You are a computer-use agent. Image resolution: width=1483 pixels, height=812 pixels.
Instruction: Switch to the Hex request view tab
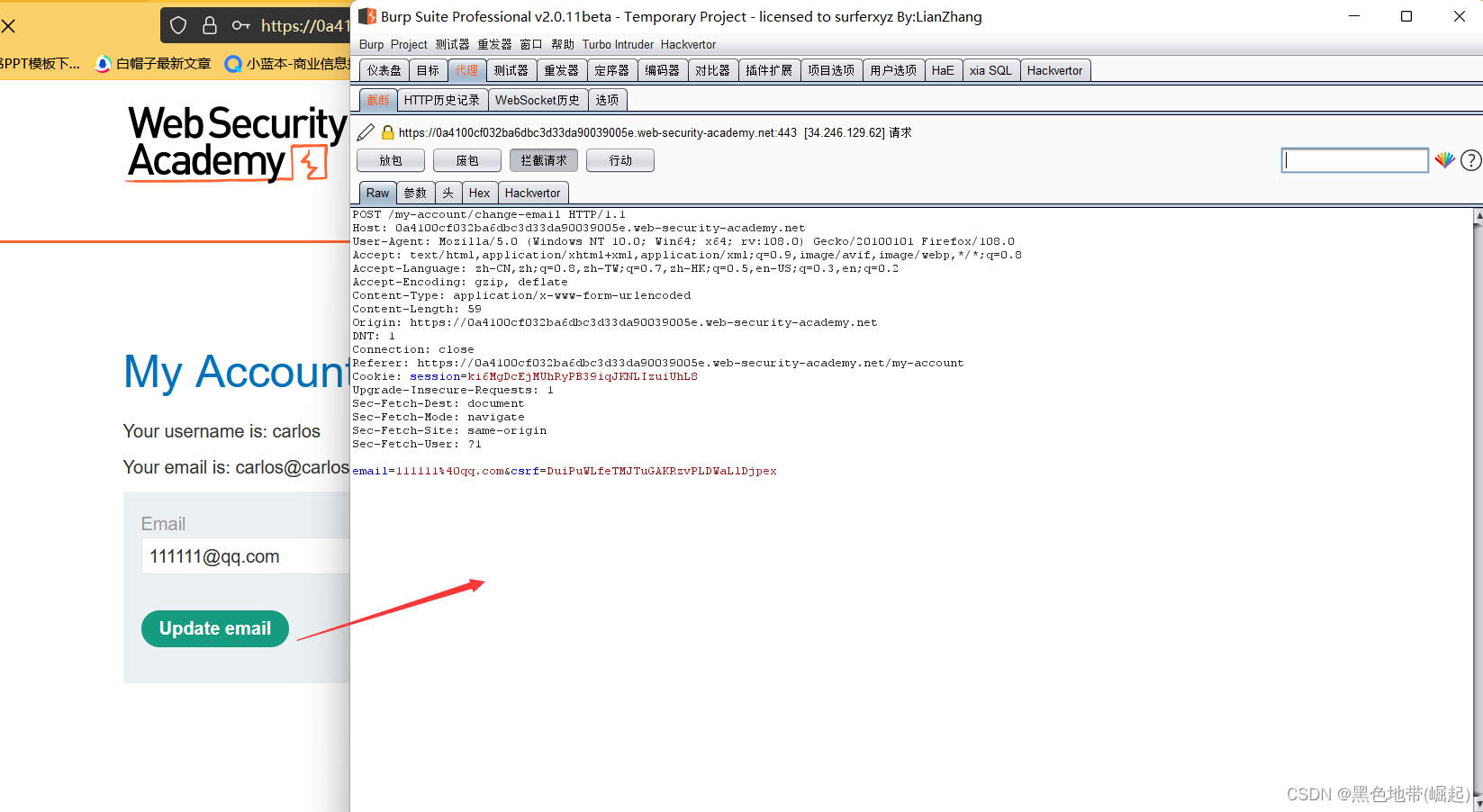pyautogui.click(x=480, y=193)
